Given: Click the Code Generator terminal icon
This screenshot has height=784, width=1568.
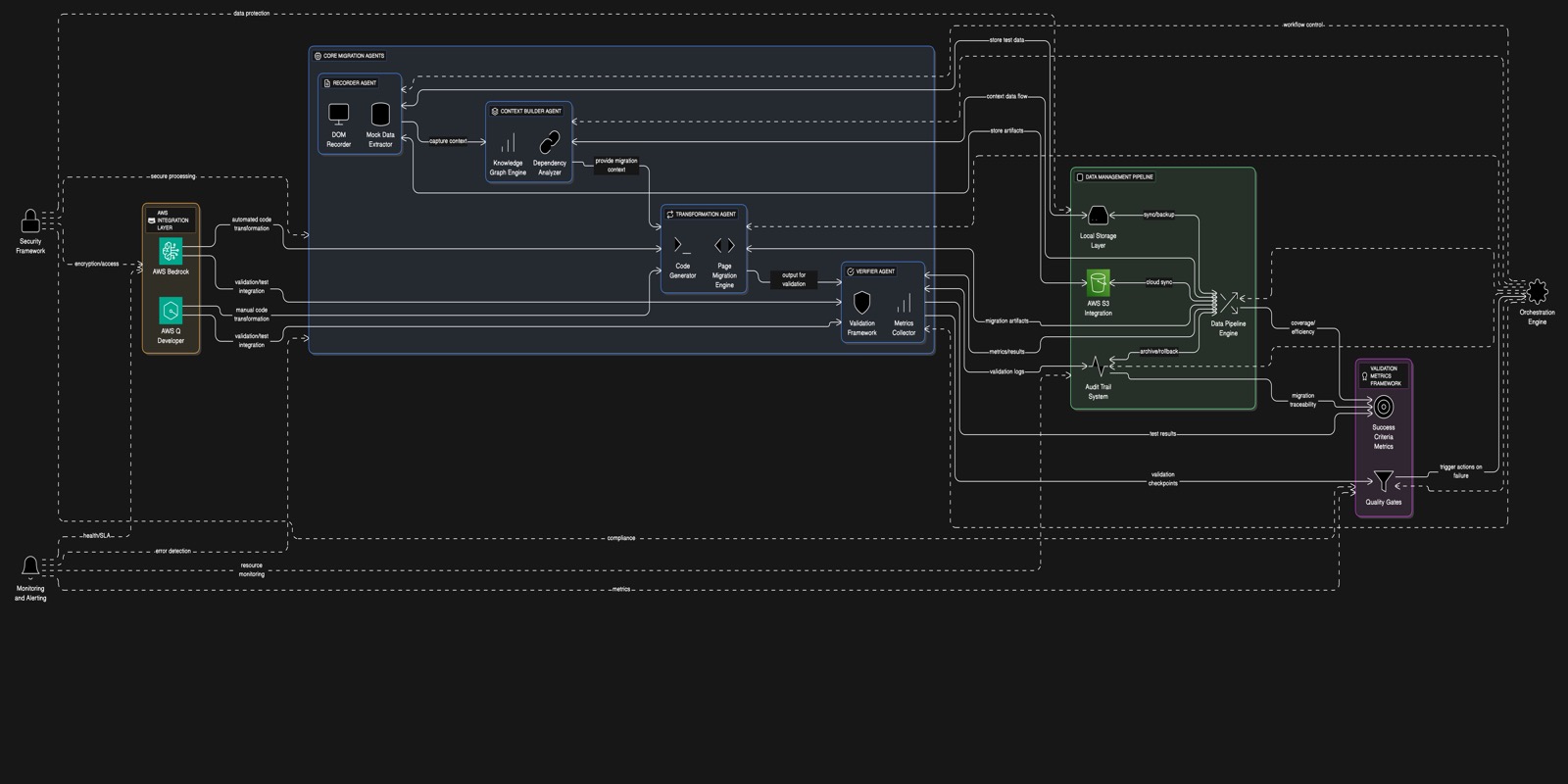Looking at the screenshot, I should click(x=682, y=245).
